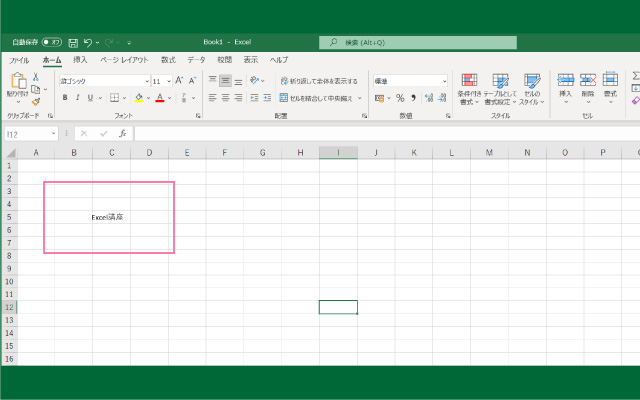Click the search box in title bar
This screenshot has height=400, width=640.
coord(418,42)
